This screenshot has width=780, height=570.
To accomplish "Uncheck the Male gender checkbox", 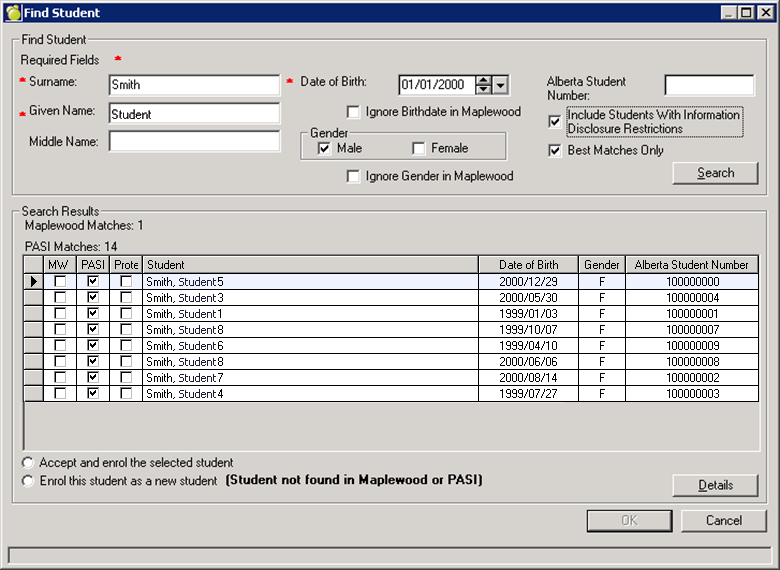I will pyautogui.click(x=324, y=149).
